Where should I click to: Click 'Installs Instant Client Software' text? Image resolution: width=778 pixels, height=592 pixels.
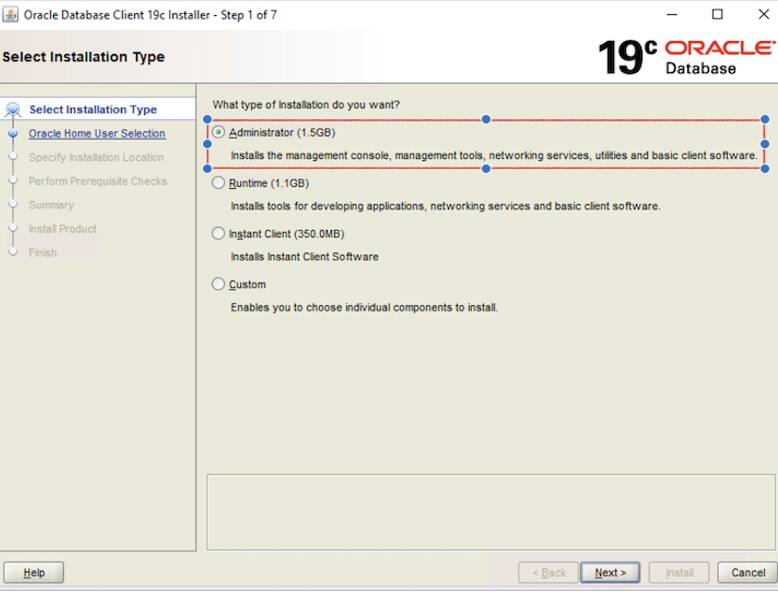click(x=305, y=257)
